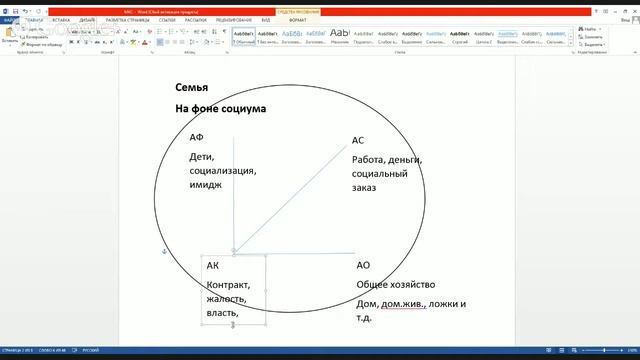Click the numbered list icon
Viewport: 640px width, 360px height.
click(x=172, y=31)
